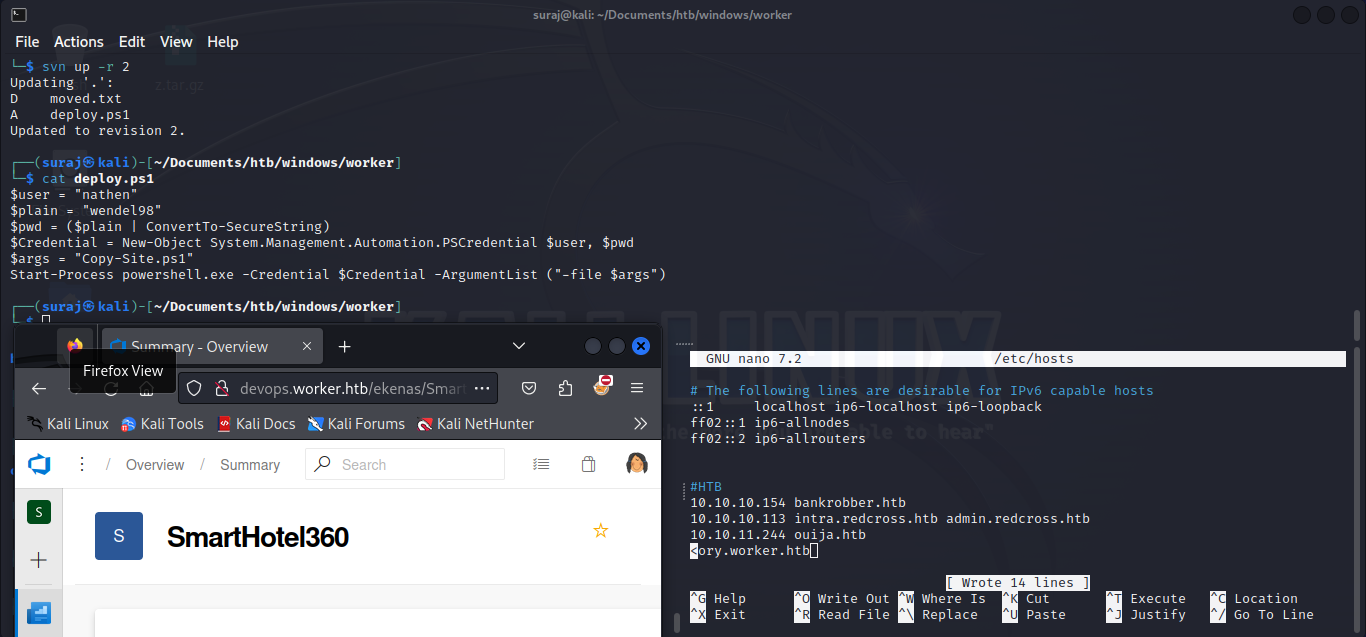Open the page actions ellipsis in URL bar

point(483,388)
